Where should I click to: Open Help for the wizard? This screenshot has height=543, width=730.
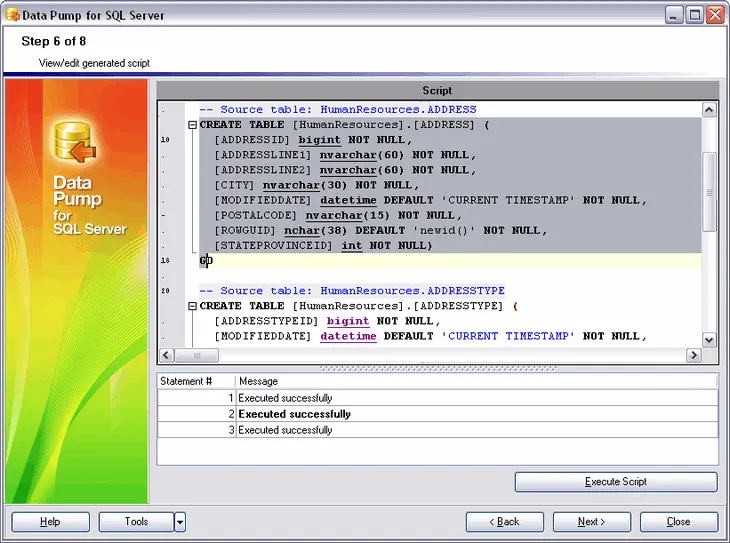[x=50, y=522]
